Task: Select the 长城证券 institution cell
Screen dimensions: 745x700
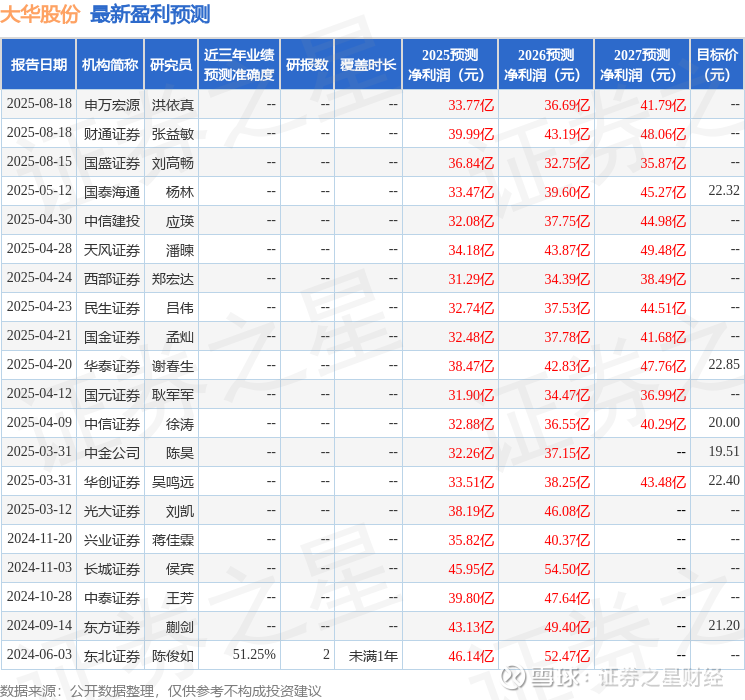Action: tap(112, 568)
